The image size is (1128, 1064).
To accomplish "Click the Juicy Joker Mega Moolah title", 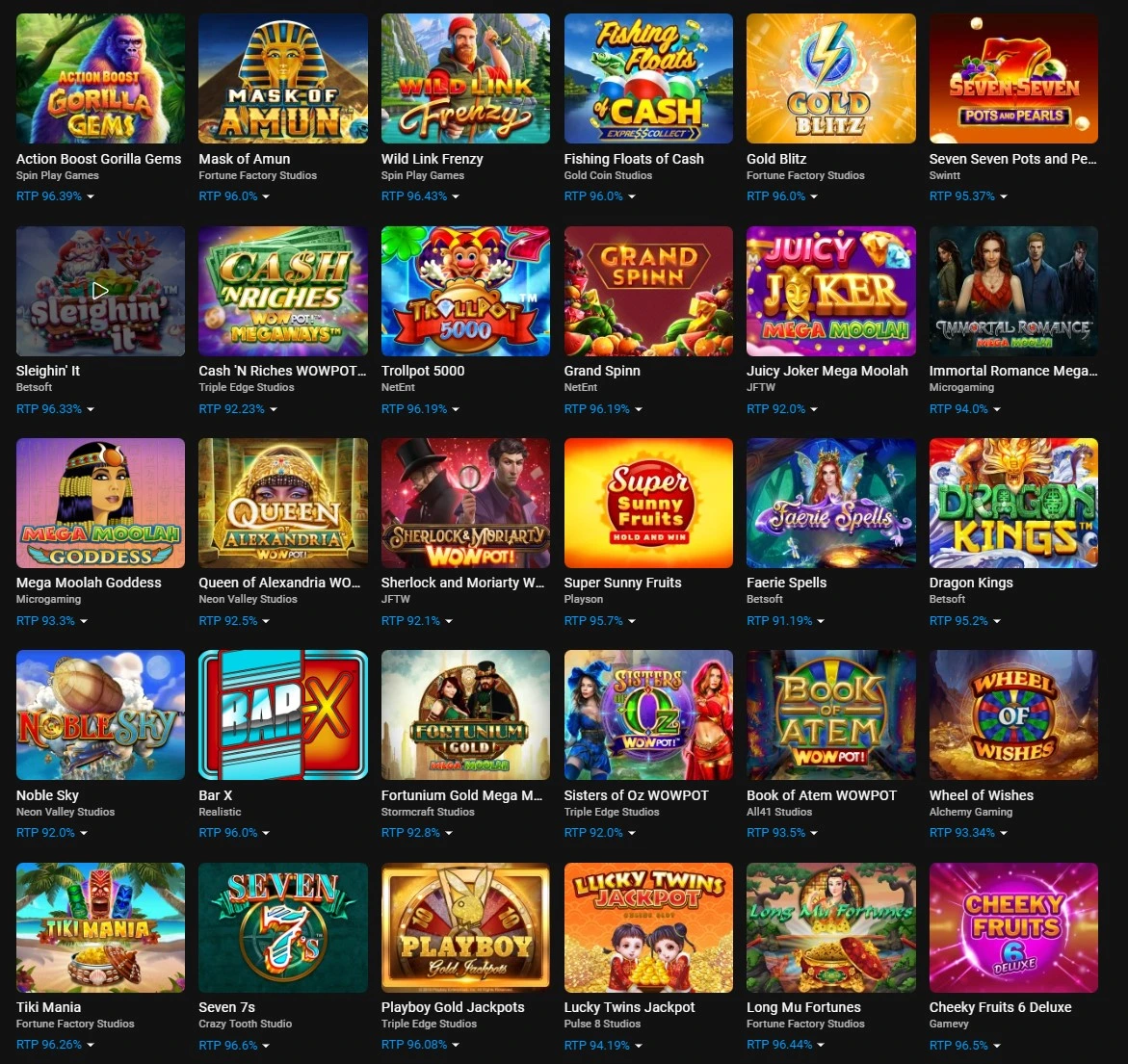I will click(x=827, y=371).
